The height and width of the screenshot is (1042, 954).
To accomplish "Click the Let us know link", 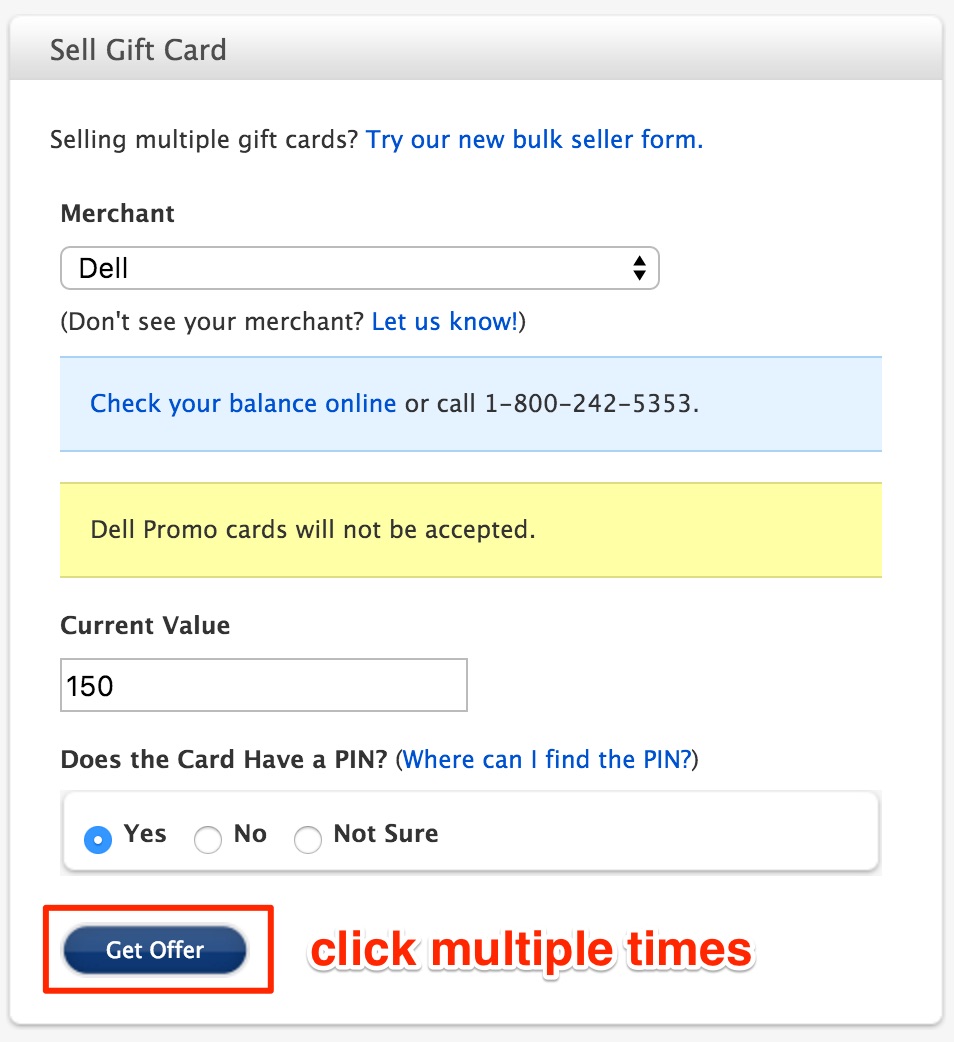I will click(443, 321).
